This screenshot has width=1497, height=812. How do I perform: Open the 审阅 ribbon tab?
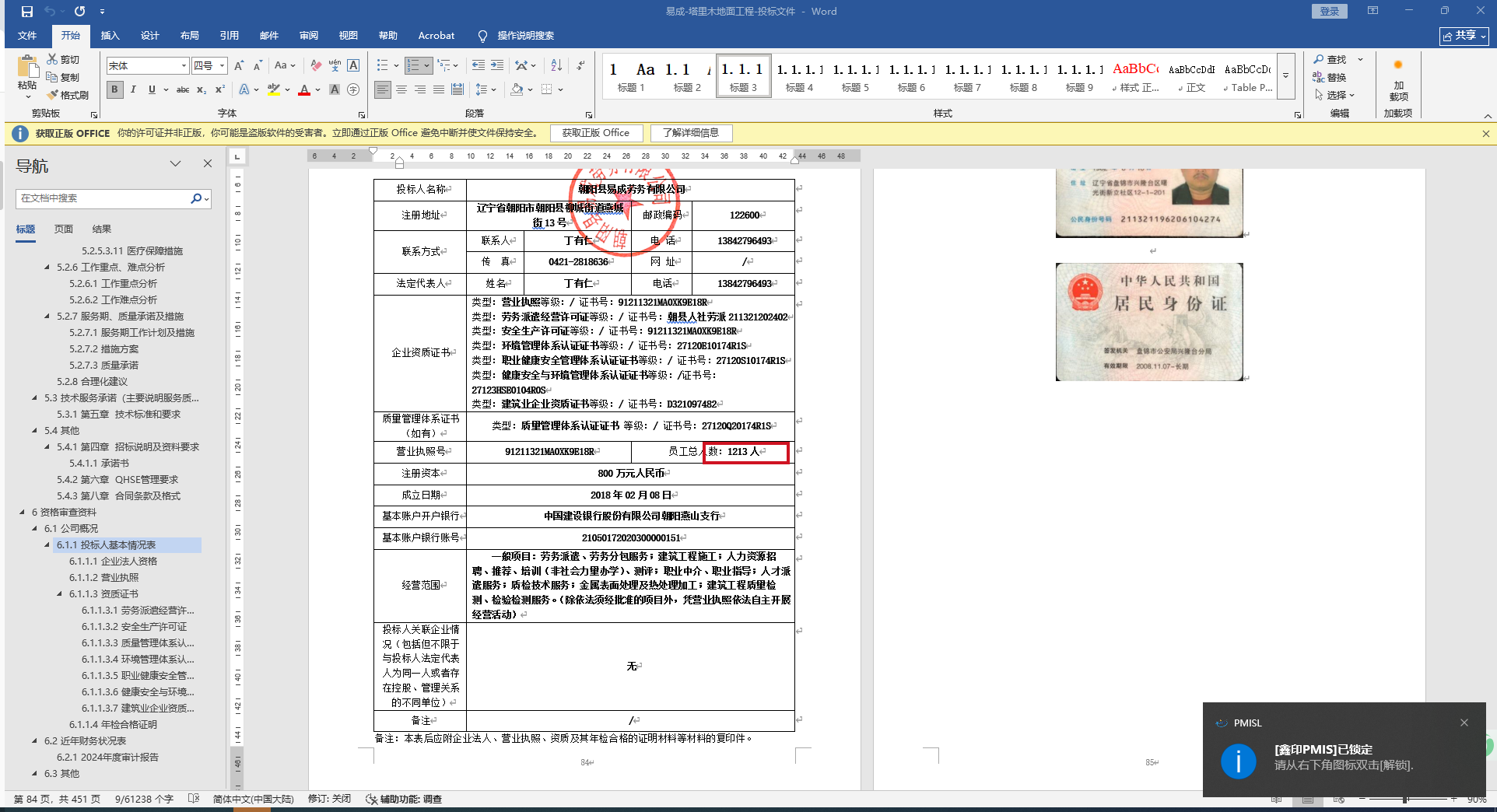(x=308, y=36)
